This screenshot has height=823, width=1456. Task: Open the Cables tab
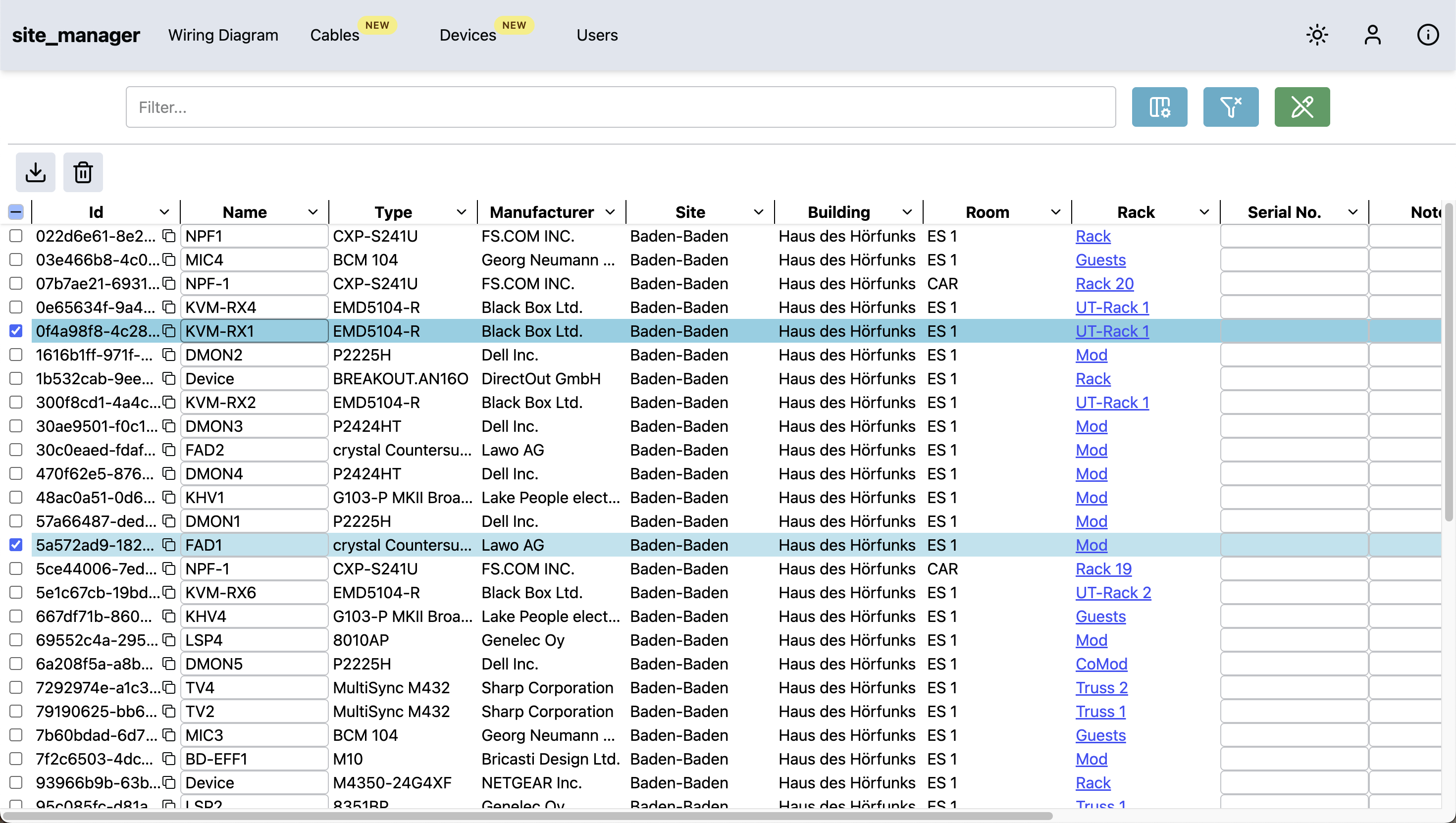click(x=335, y=35)
